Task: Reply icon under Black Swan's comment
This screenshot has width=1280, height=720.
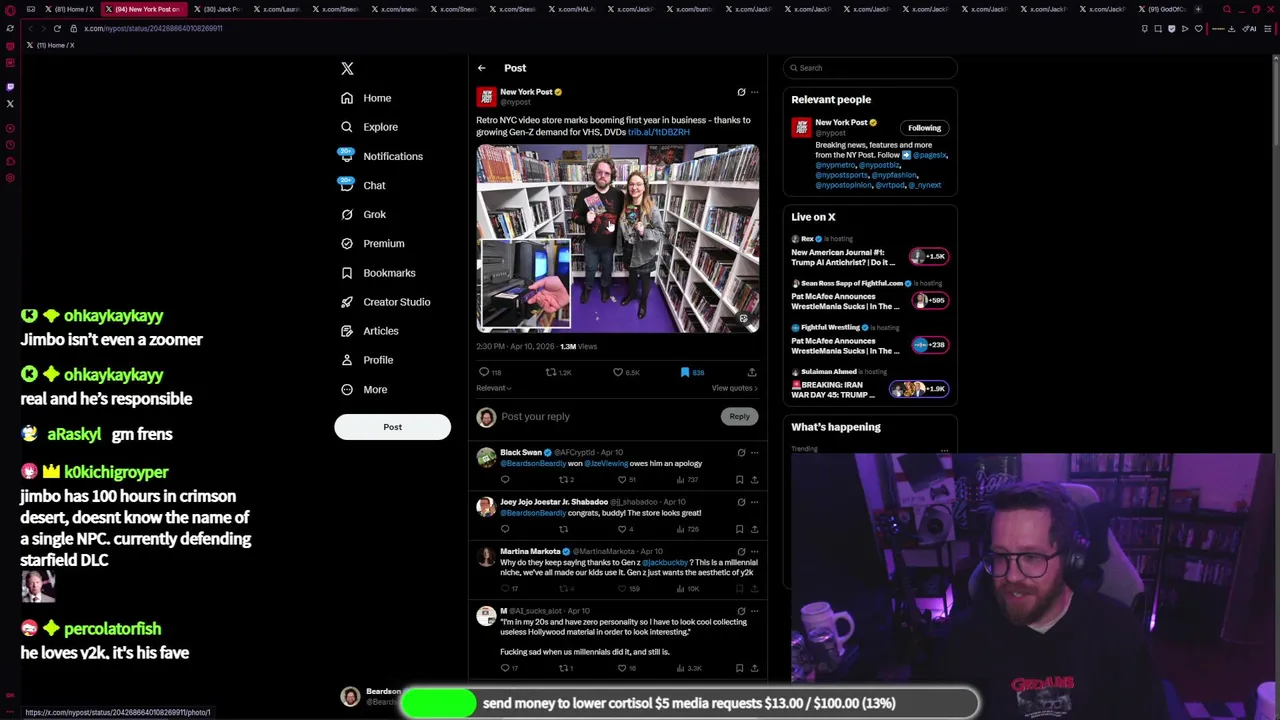Action: (505, 479)
